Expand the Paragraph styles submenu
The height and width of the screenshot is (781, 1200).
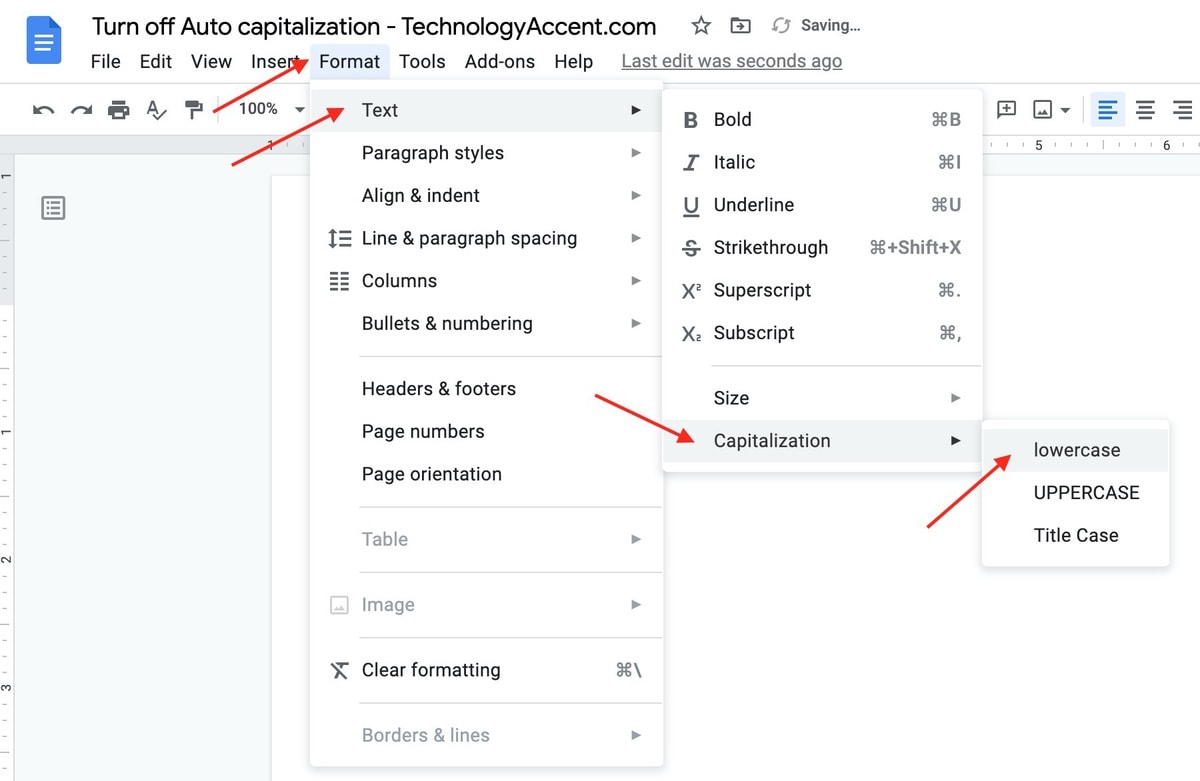tap(433, 152)
